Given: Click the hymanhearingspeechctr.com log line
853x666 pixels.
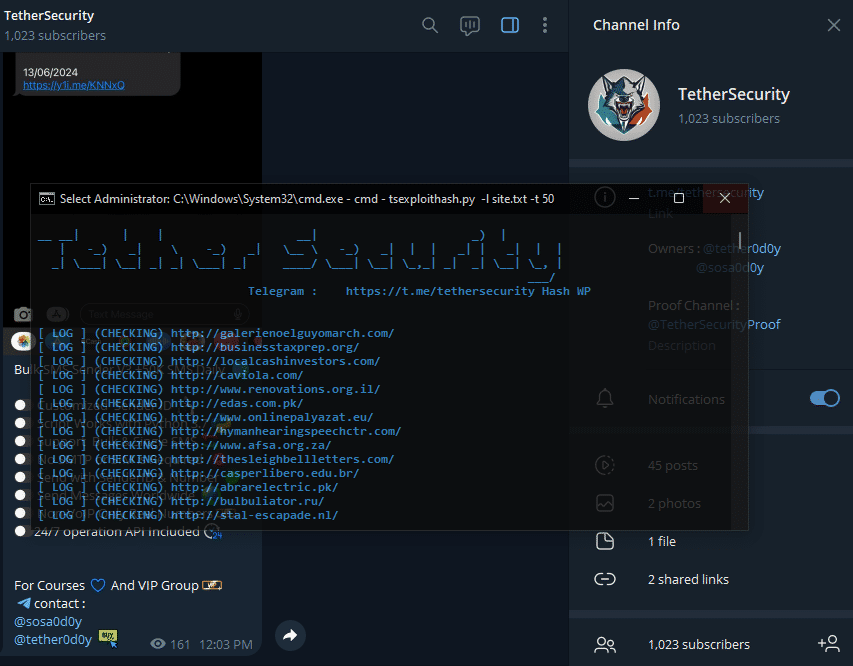Looking at the screenshot, I should [x=220, y=431].
